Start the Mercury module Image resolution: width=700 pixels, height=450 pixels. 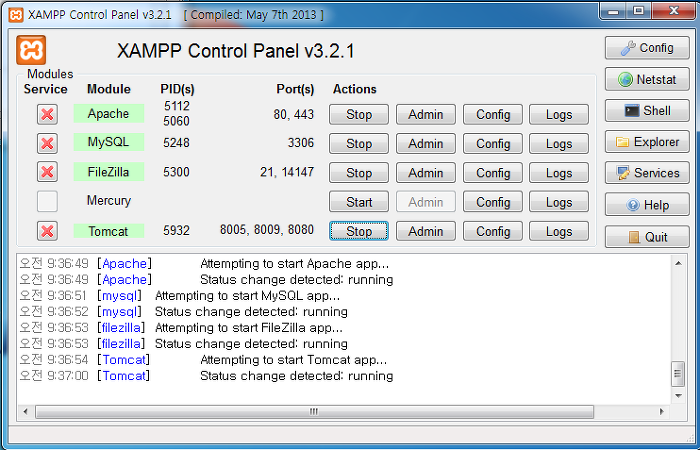point(359,202)
